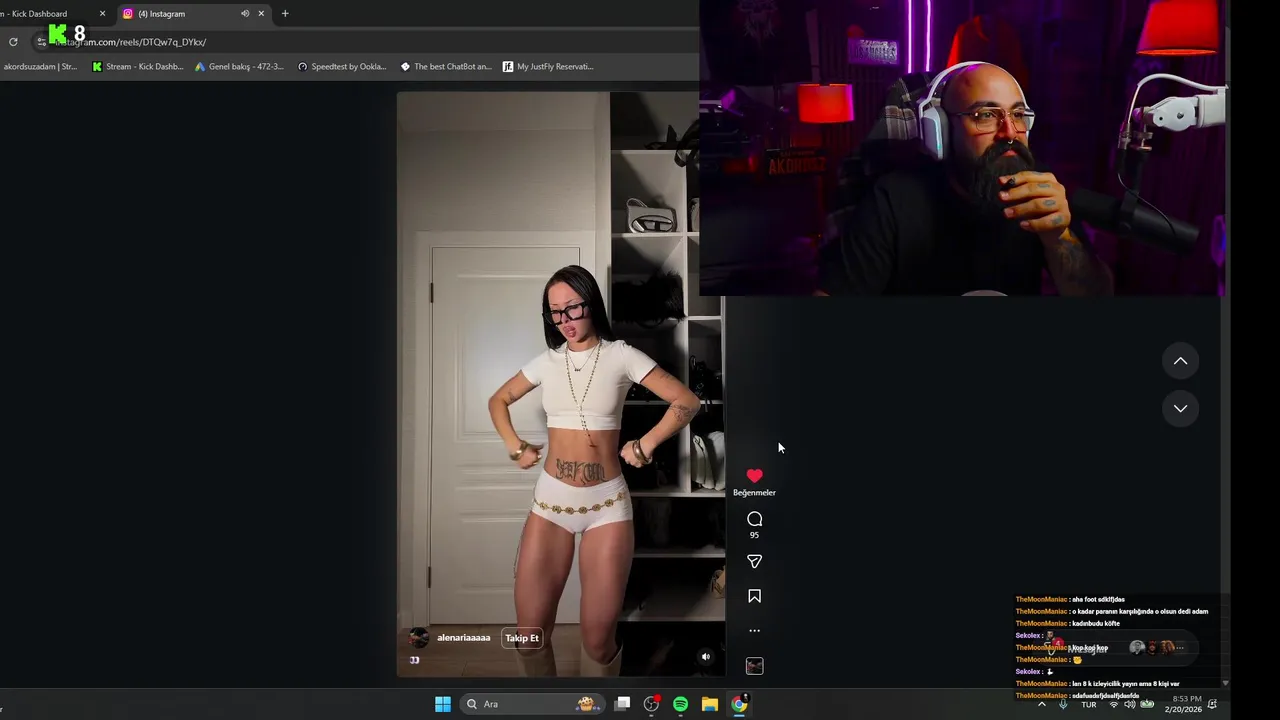Click Beğenmeler likes label

coord(754,493)
